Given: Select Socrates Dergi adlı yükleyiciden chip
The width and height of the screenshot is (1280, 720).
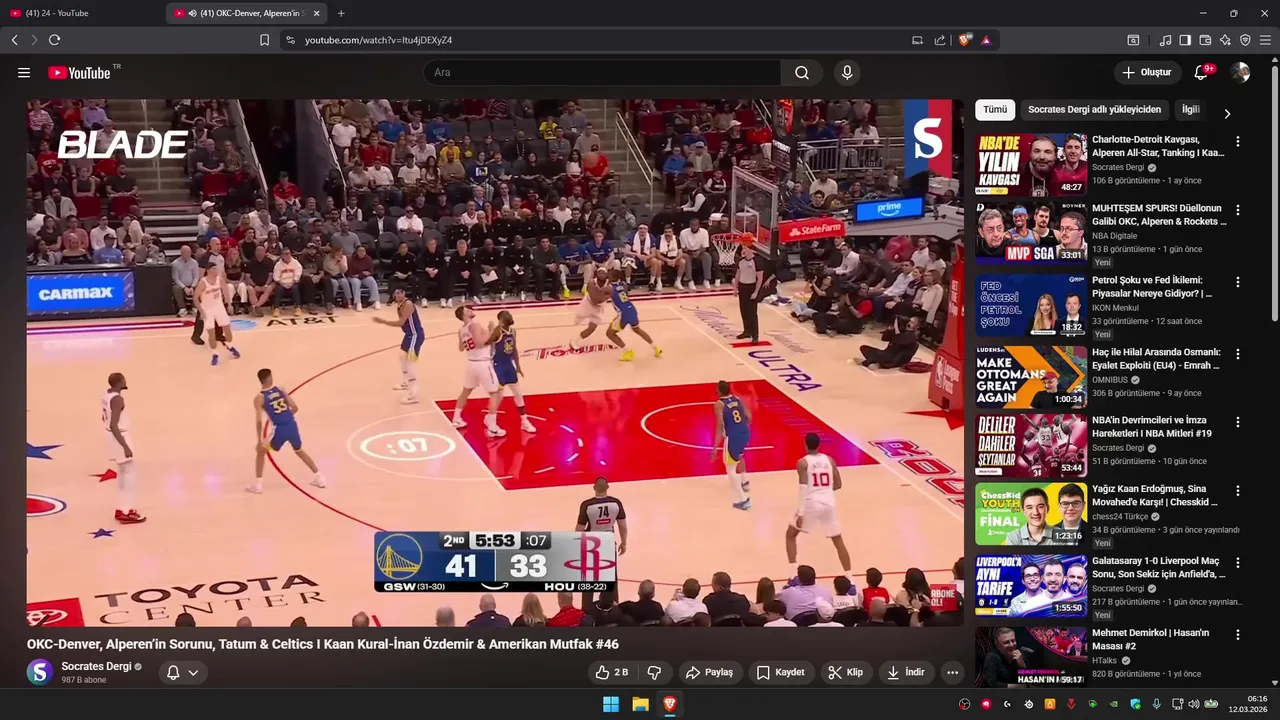Looking at the screenshot, I should 1094,110.
